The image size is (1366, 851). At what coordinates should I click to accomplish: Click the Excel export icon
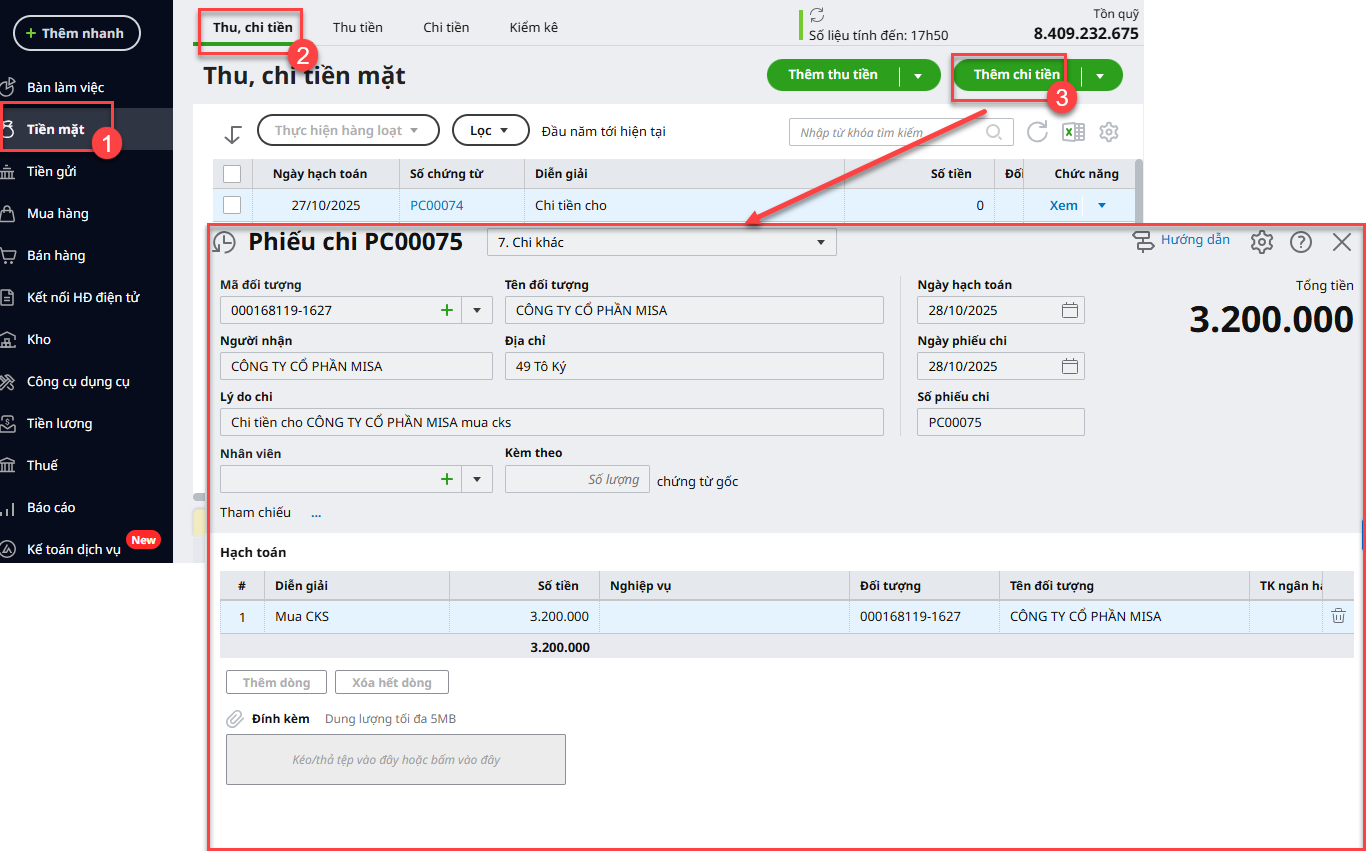tap(1073, 132)
